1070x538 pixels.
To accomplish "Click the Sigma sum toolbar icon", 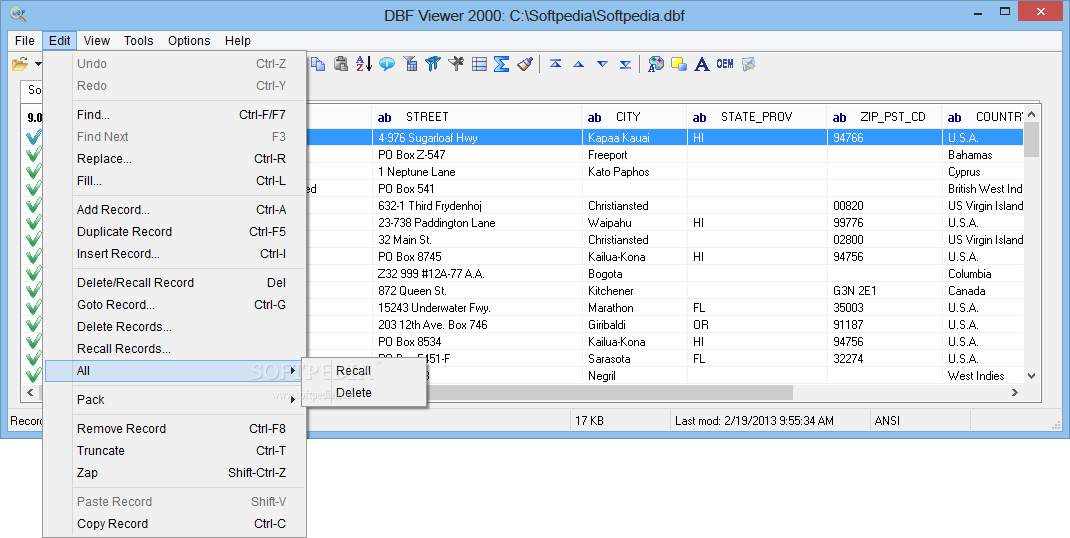I will coord(502,63).
